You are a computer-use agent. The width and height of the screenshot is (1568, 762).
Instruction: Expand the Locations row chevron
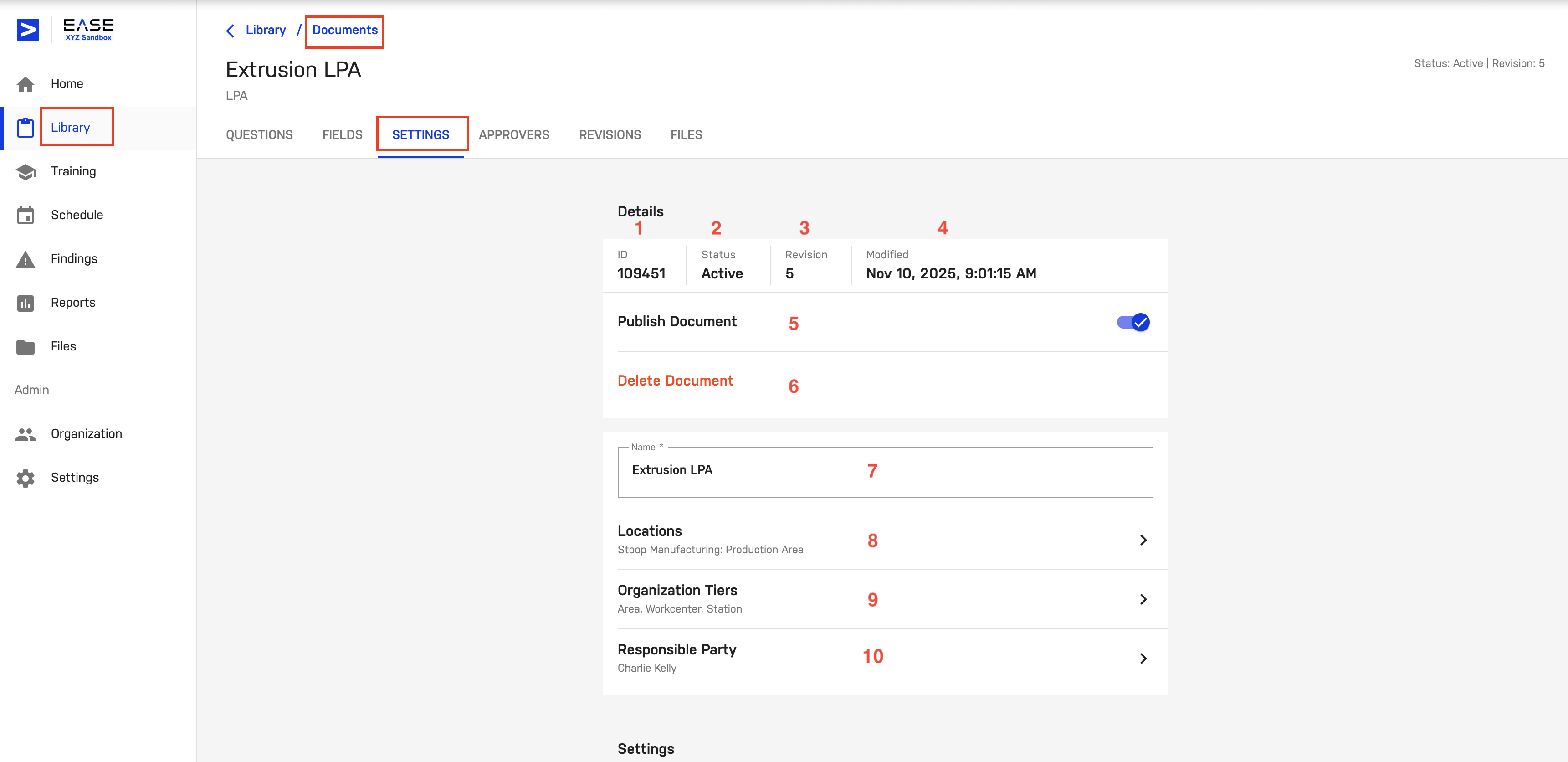click(1143, 541)
